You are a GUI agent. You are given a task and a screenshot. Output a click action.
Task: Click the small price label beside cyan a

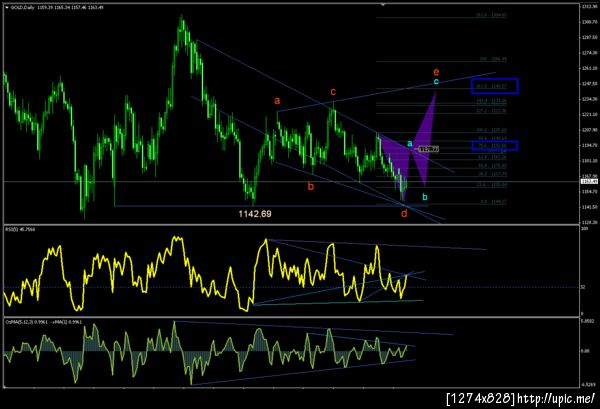[x=428, y=149]
